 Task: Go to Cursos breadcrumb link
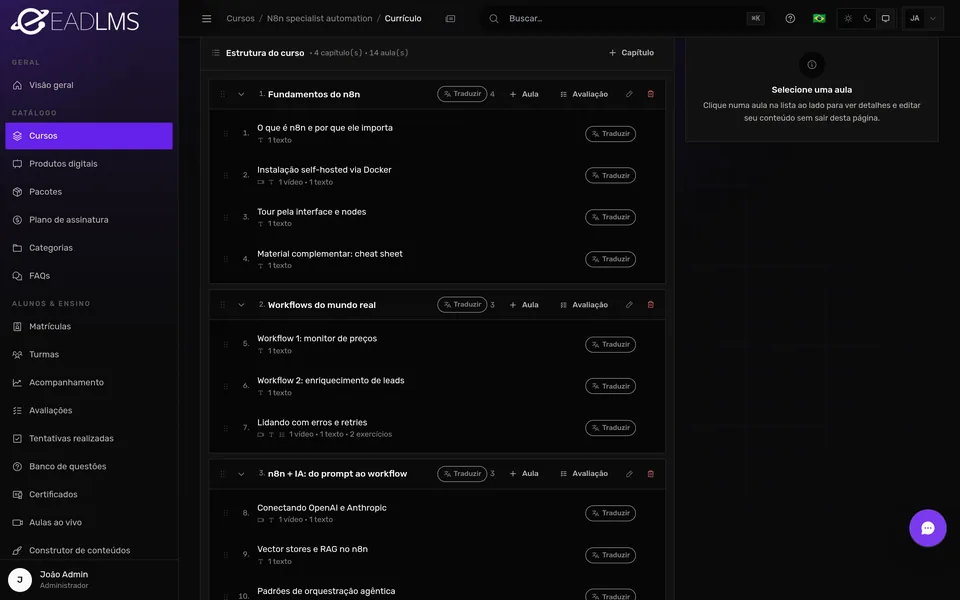pos(240,18)
